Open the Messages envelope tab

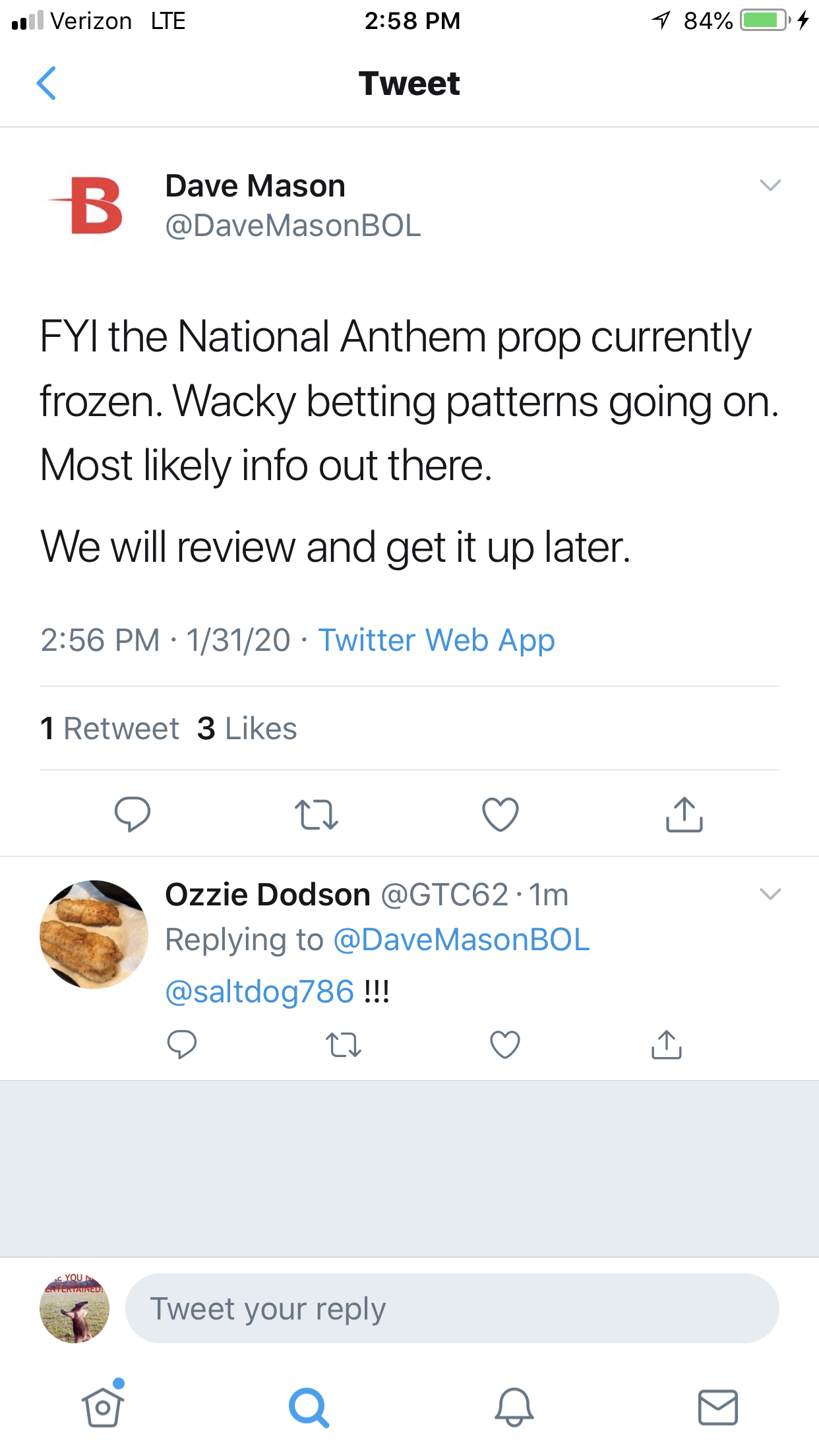coord(717,1407)
